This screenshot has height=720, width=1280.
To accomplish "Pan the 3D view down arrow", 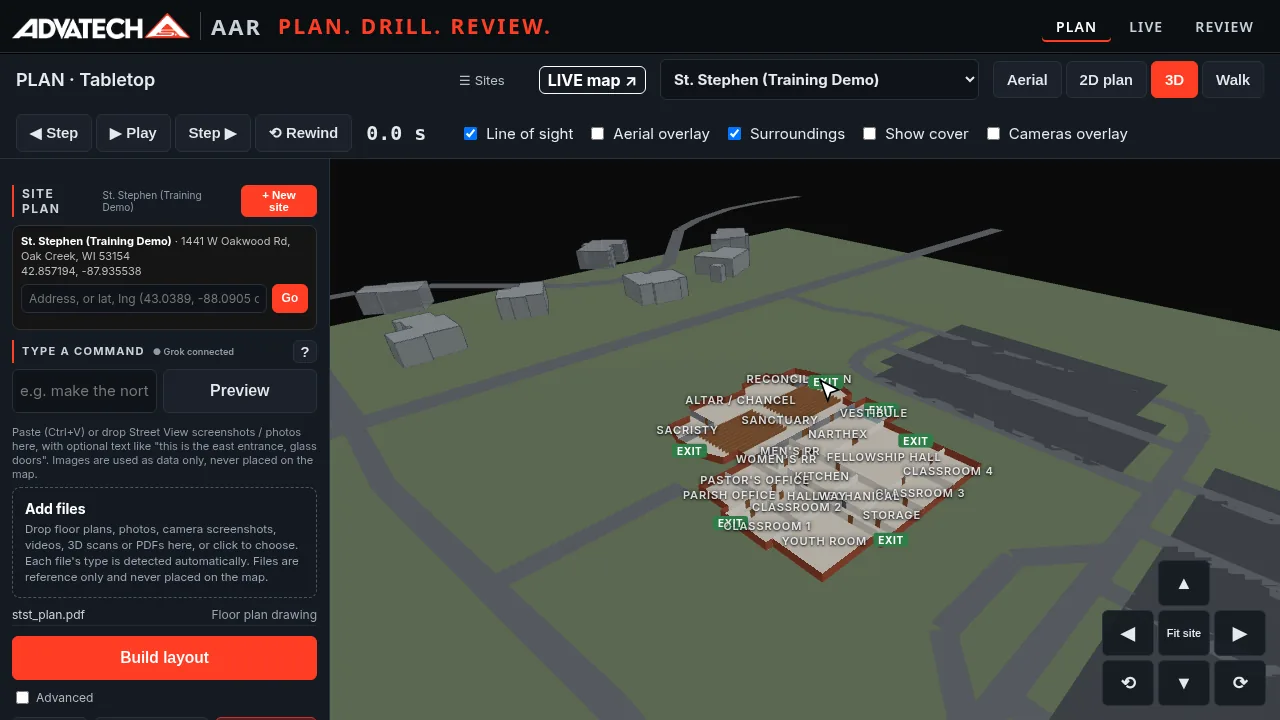I will pyautogui.click(x=1184, y=683).
